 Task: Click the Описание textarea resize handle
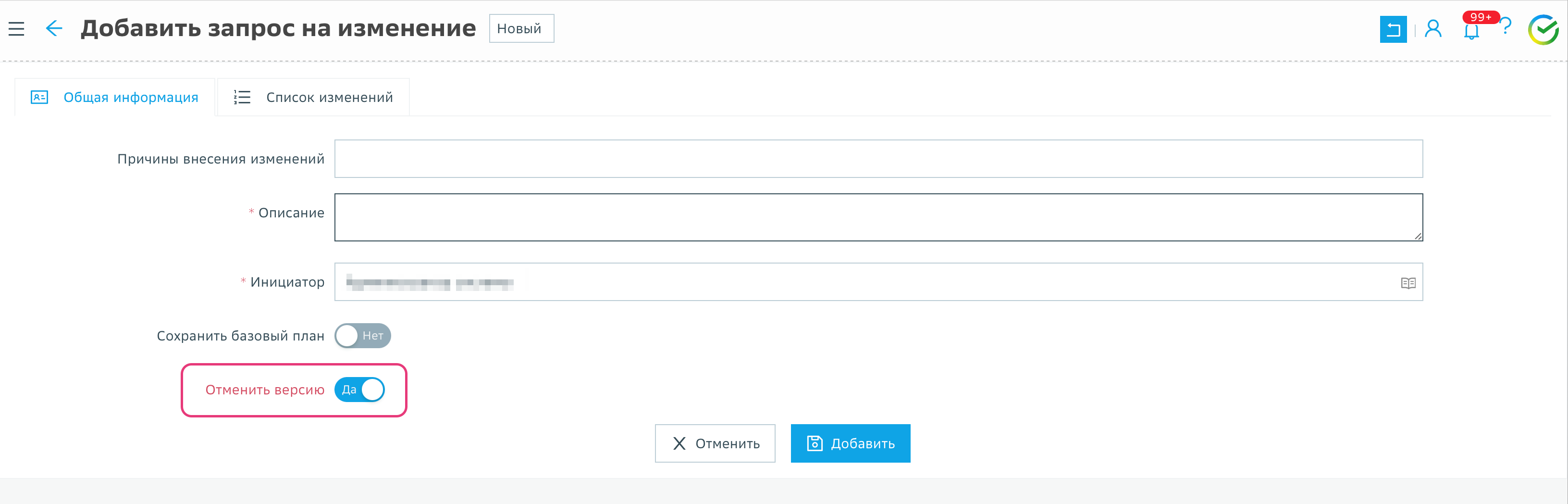[x=1418, y=237]
